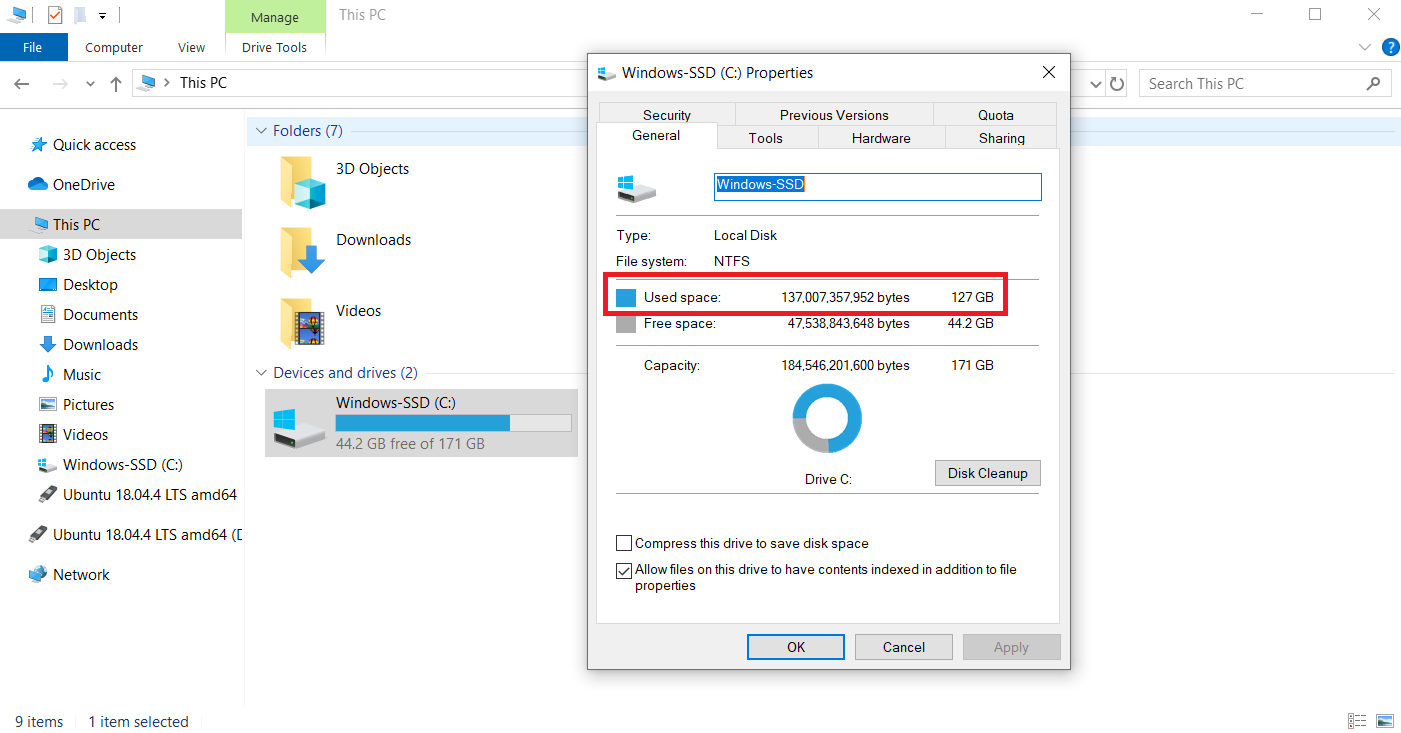Collapse the Folders (7) group
The height and width of the screenshot is (733, 1401).
coord(262,131)
